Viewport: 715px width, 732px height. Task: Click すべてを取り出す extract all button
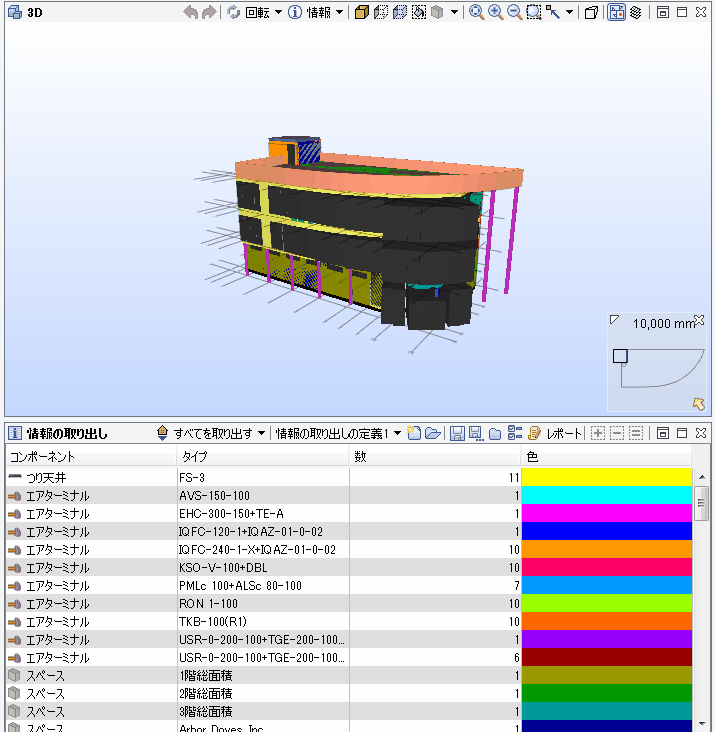tap(205, 433)
